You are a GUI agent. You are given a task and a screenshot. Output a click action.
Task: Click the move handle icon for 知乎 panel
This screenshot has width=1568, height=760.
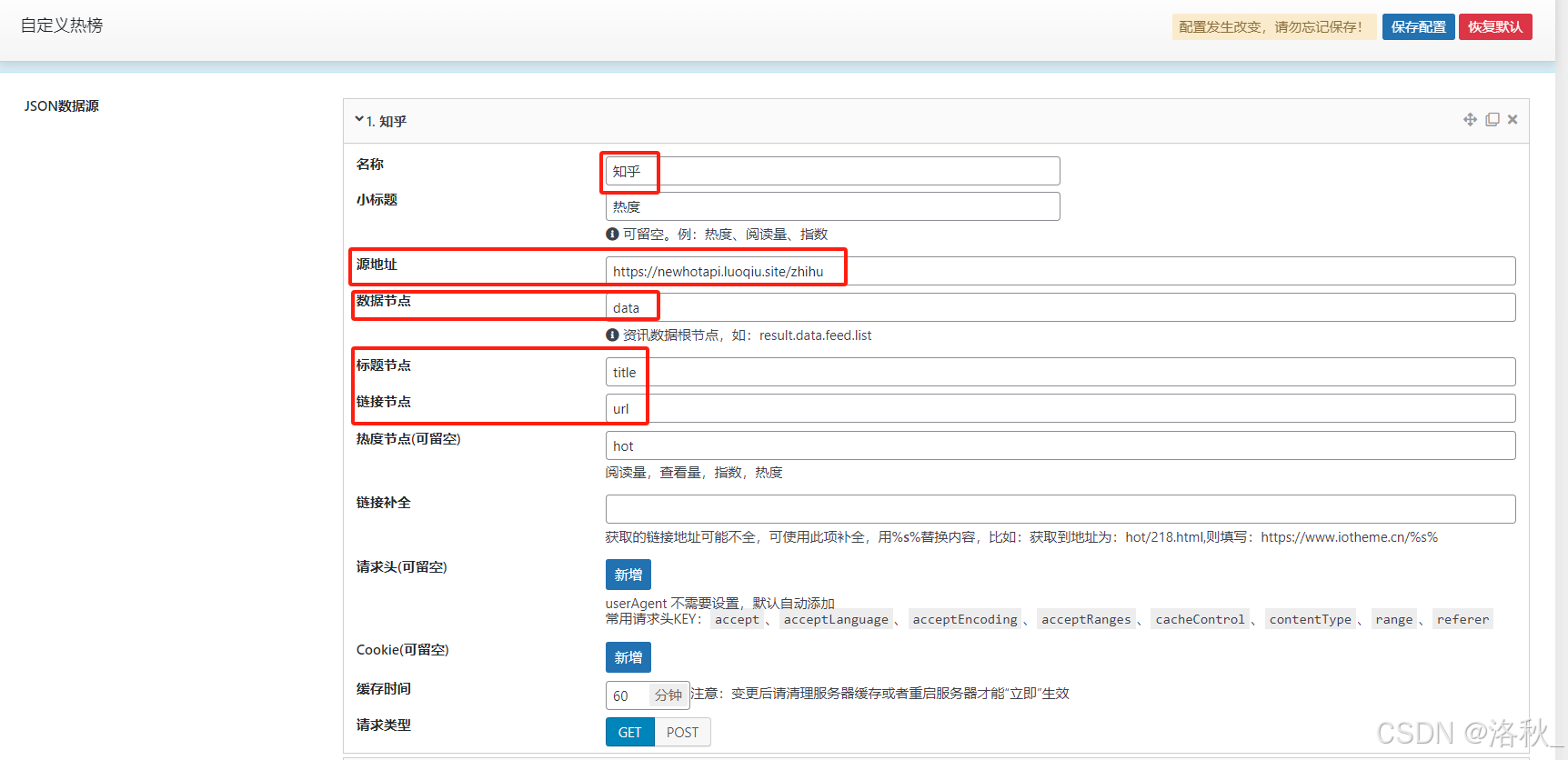1470,120
